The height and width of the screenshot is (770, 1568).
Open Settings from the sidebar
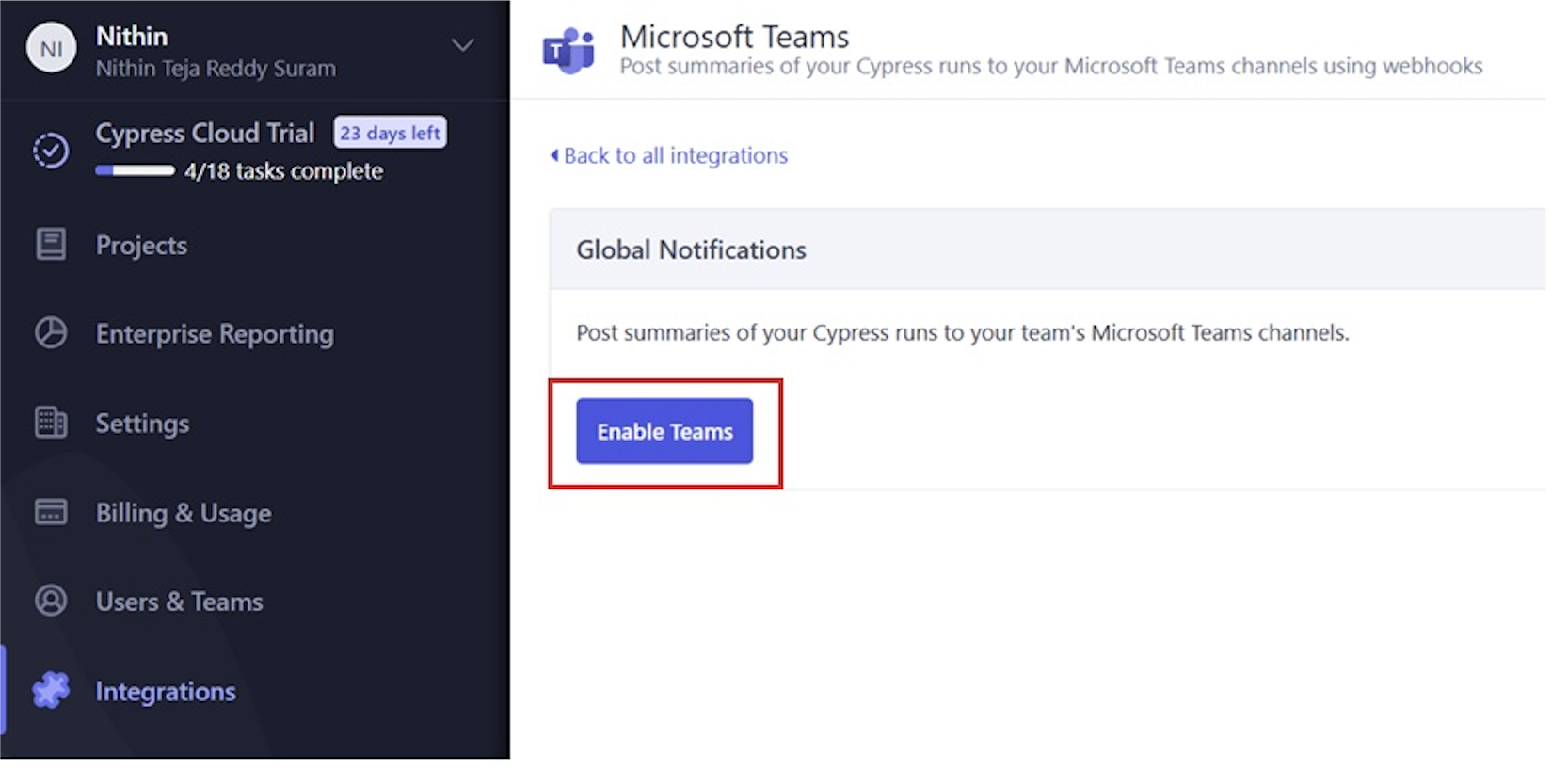point(142,424)
